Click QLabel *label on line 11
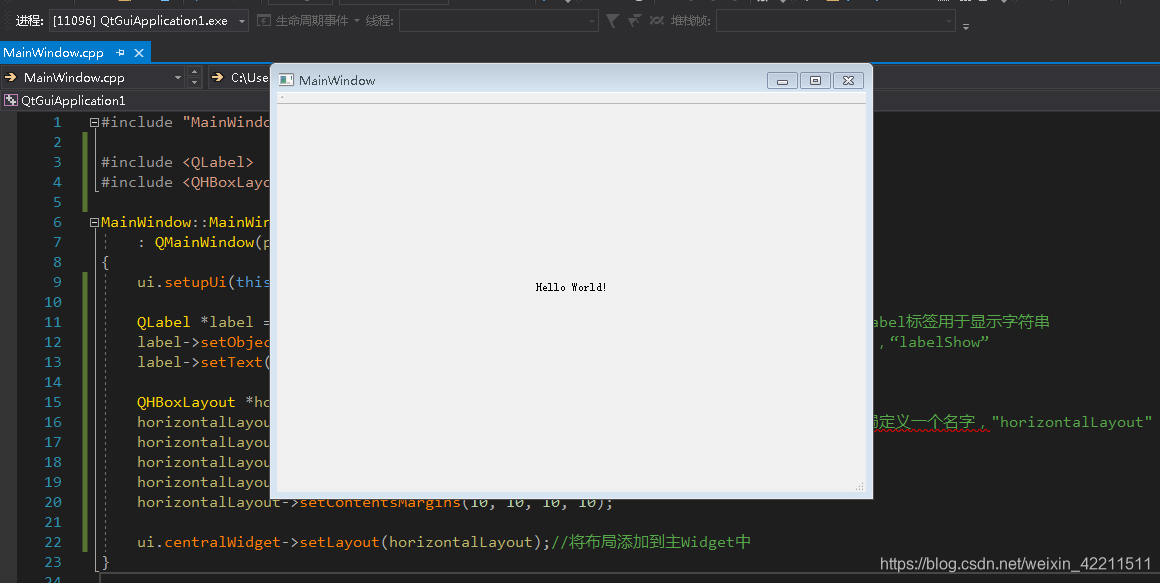The image size is (1160, 583). (195, 322)
